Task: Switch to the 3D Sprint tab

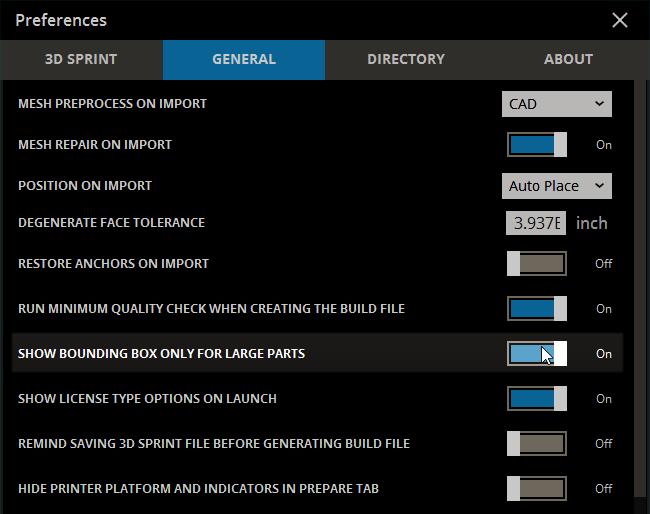Action: tap(81, 59)
